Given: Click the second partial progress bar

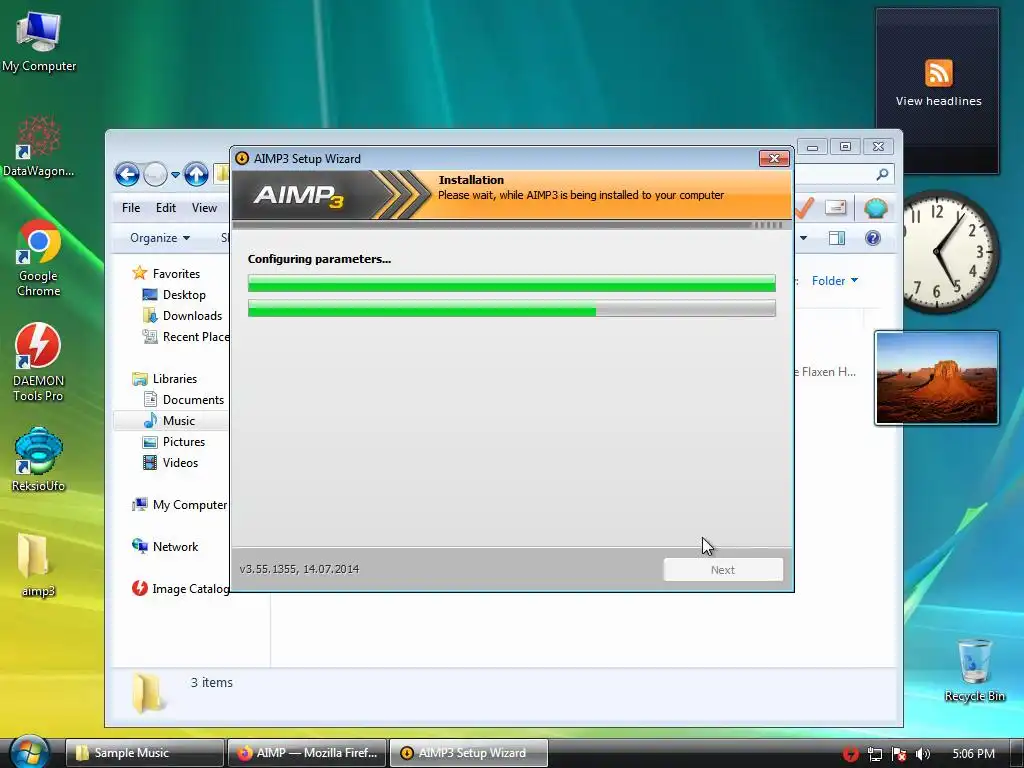Looking at the screenshot, I should point(511,308).
